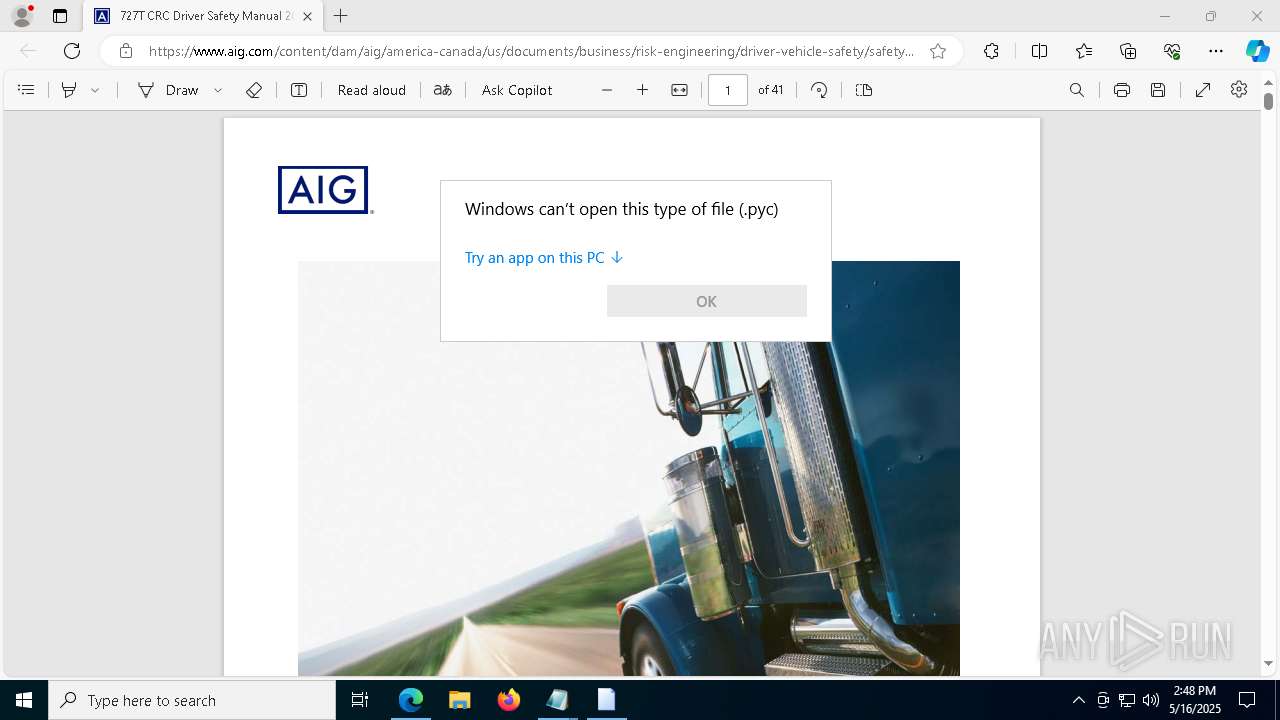Activate the Draw tool
Image resolution: width=1280 pixels, height=720 pixels.
169,90
